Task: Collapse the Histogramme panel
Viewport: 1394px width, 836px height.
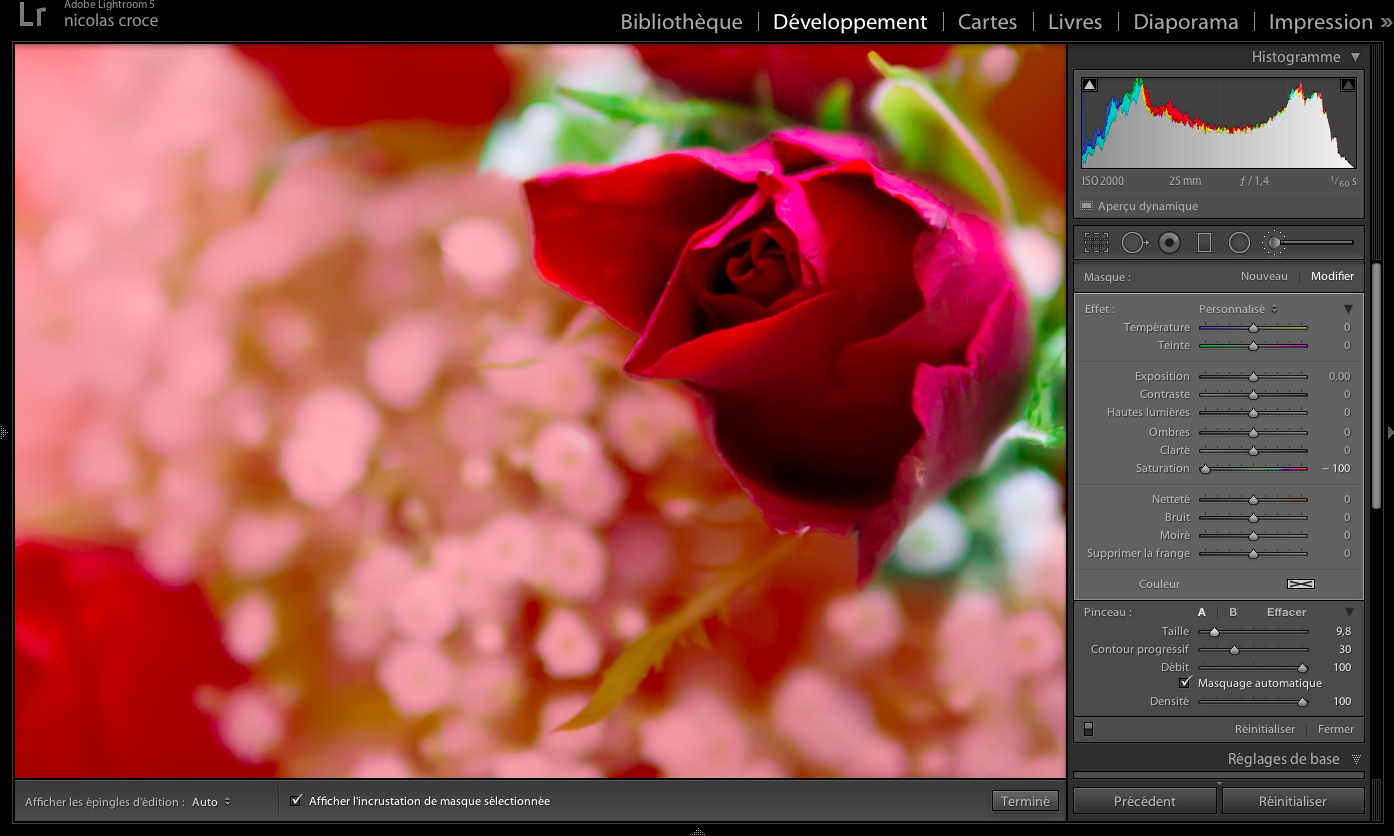Action: (x=1355, y=57)
